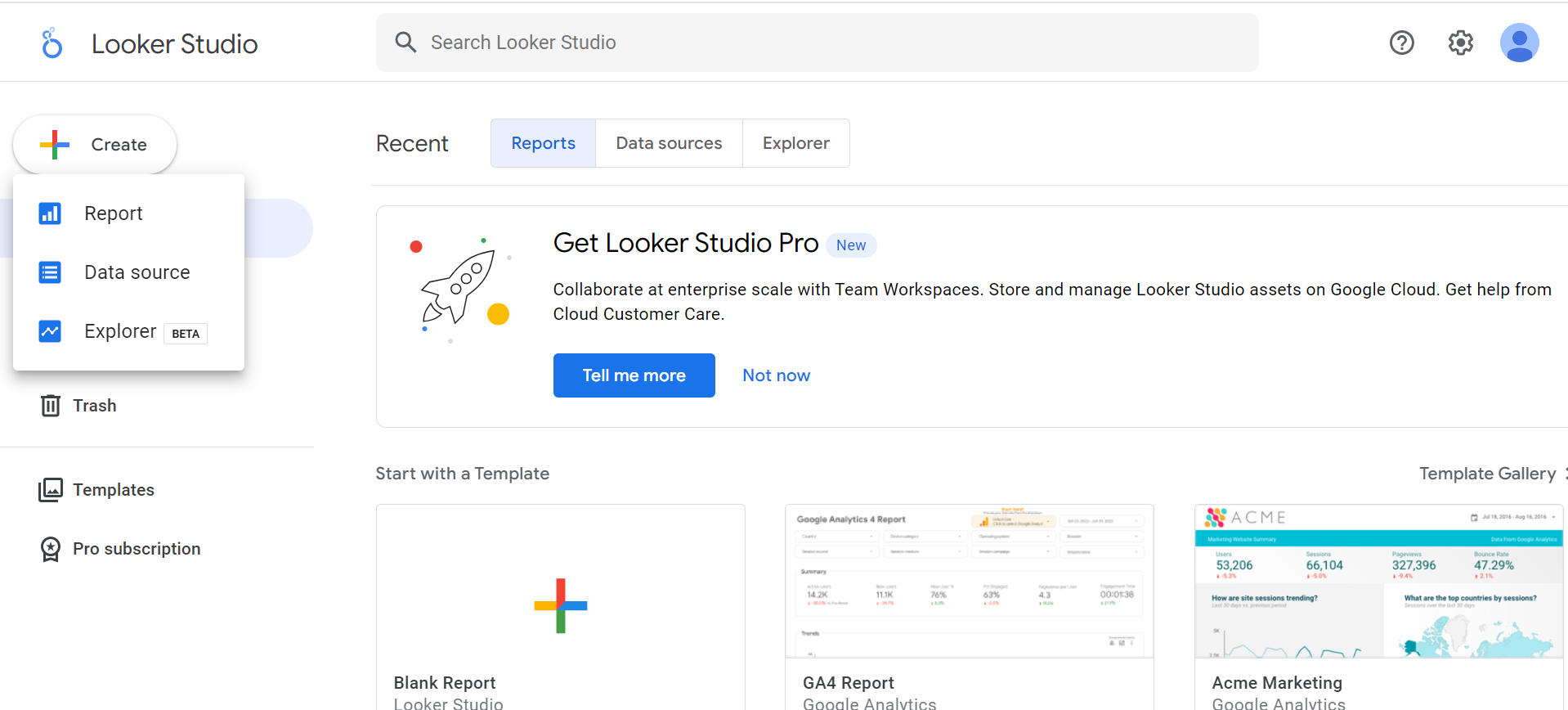The width and height of the screenshot is (1568, 710).
Task: Open Templates in the sidebar
Action: tap(96, 490)
